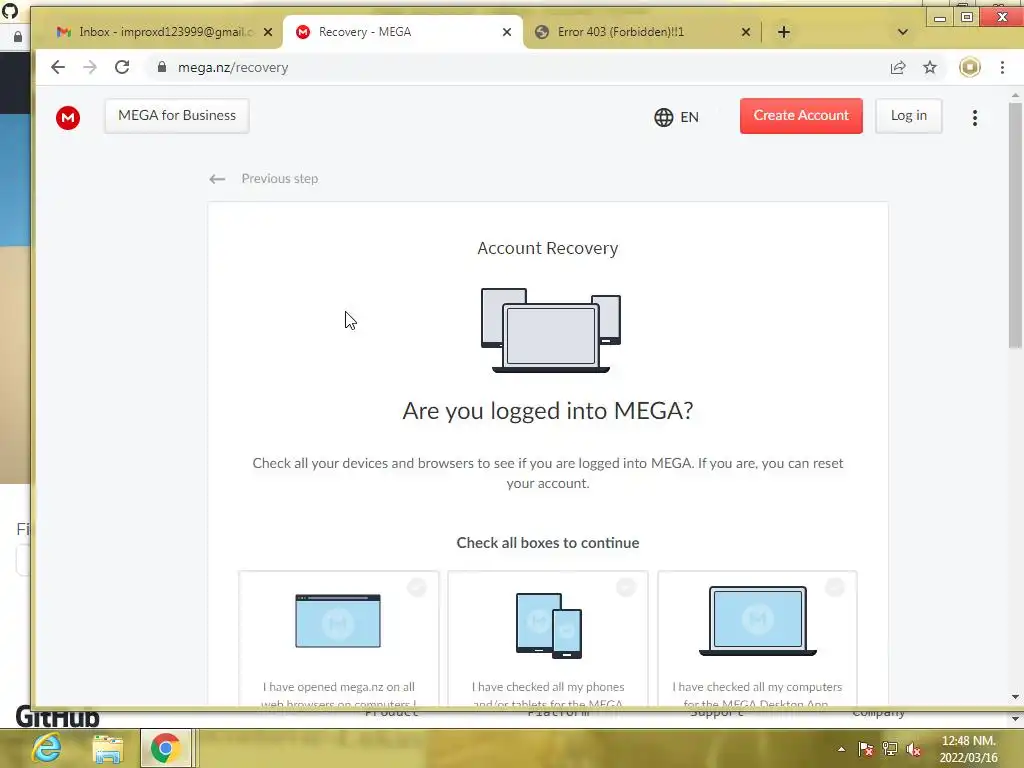Maximize the Chrome window

coord(967,18)
